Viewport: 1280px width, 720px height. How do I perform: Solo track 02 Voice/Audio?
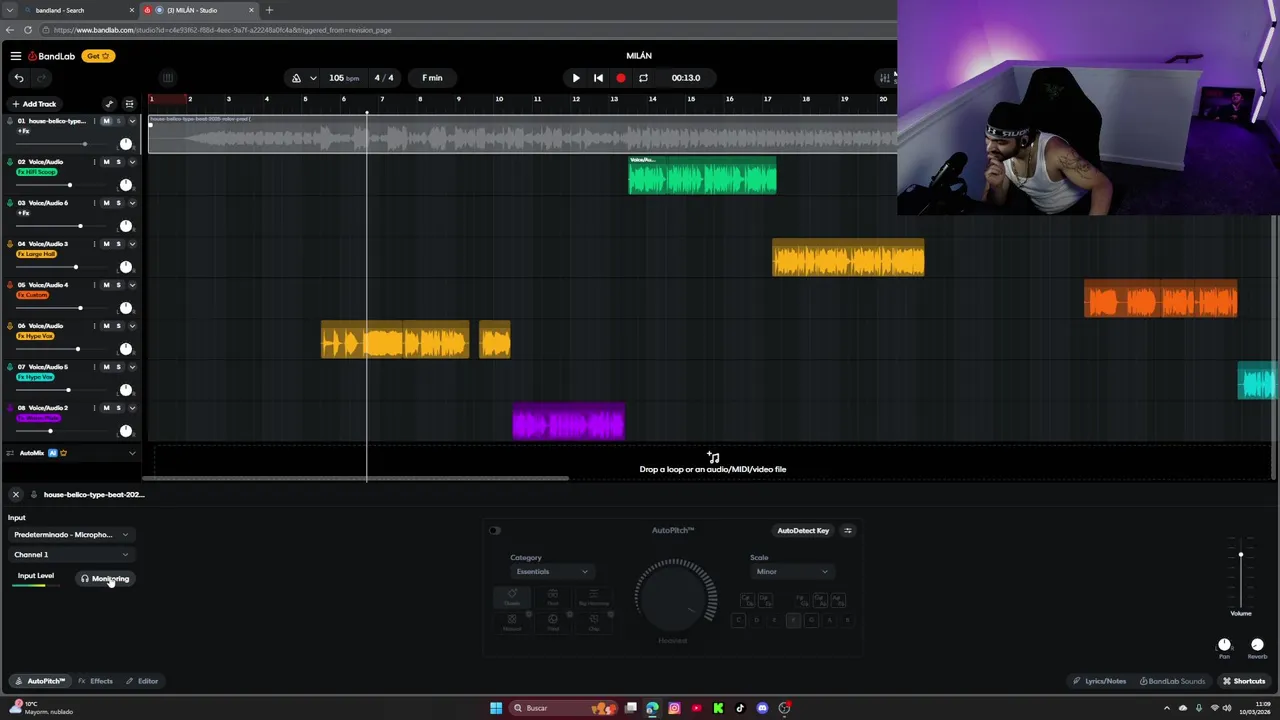118,162
